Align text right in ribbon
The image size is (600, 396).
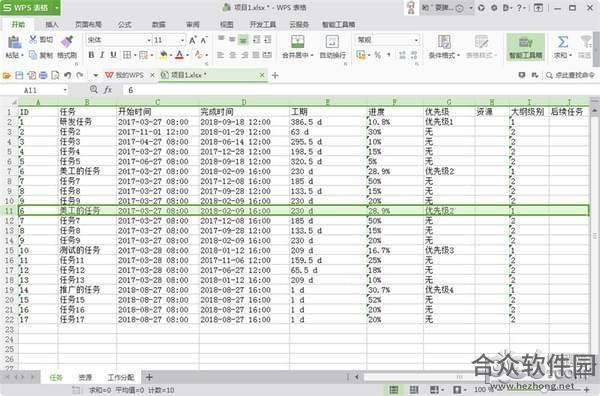tap(244, 55)
